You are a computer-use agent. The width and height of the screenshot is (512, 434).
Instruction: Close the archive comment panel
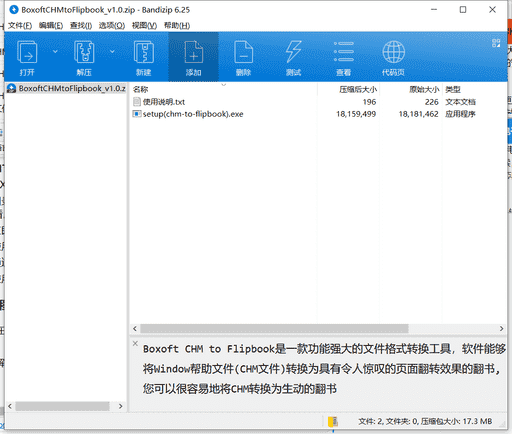pyautogui.click(x=135, y=343)
